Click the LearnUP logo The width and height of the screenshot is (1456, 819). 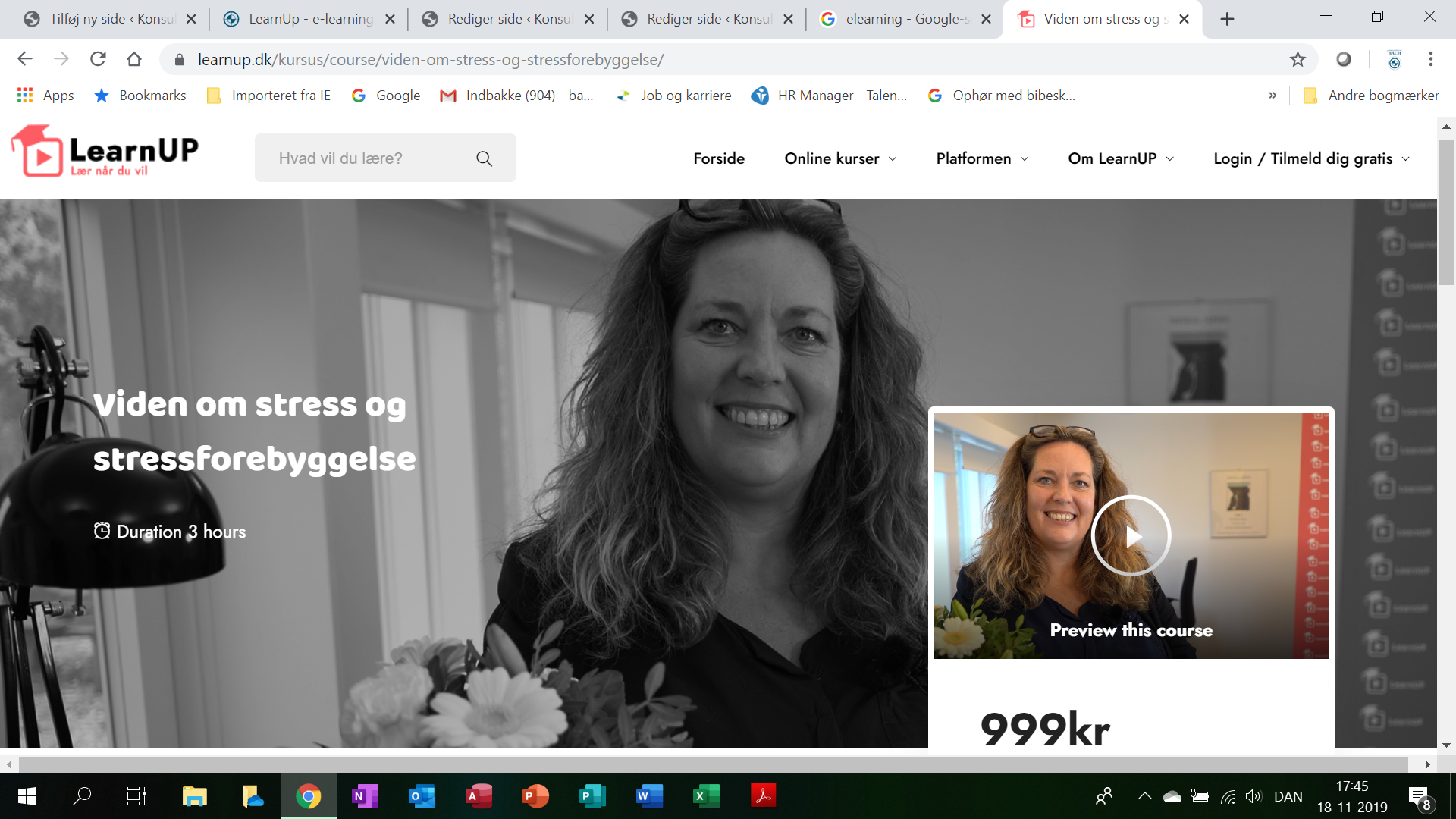click(105, 152)
